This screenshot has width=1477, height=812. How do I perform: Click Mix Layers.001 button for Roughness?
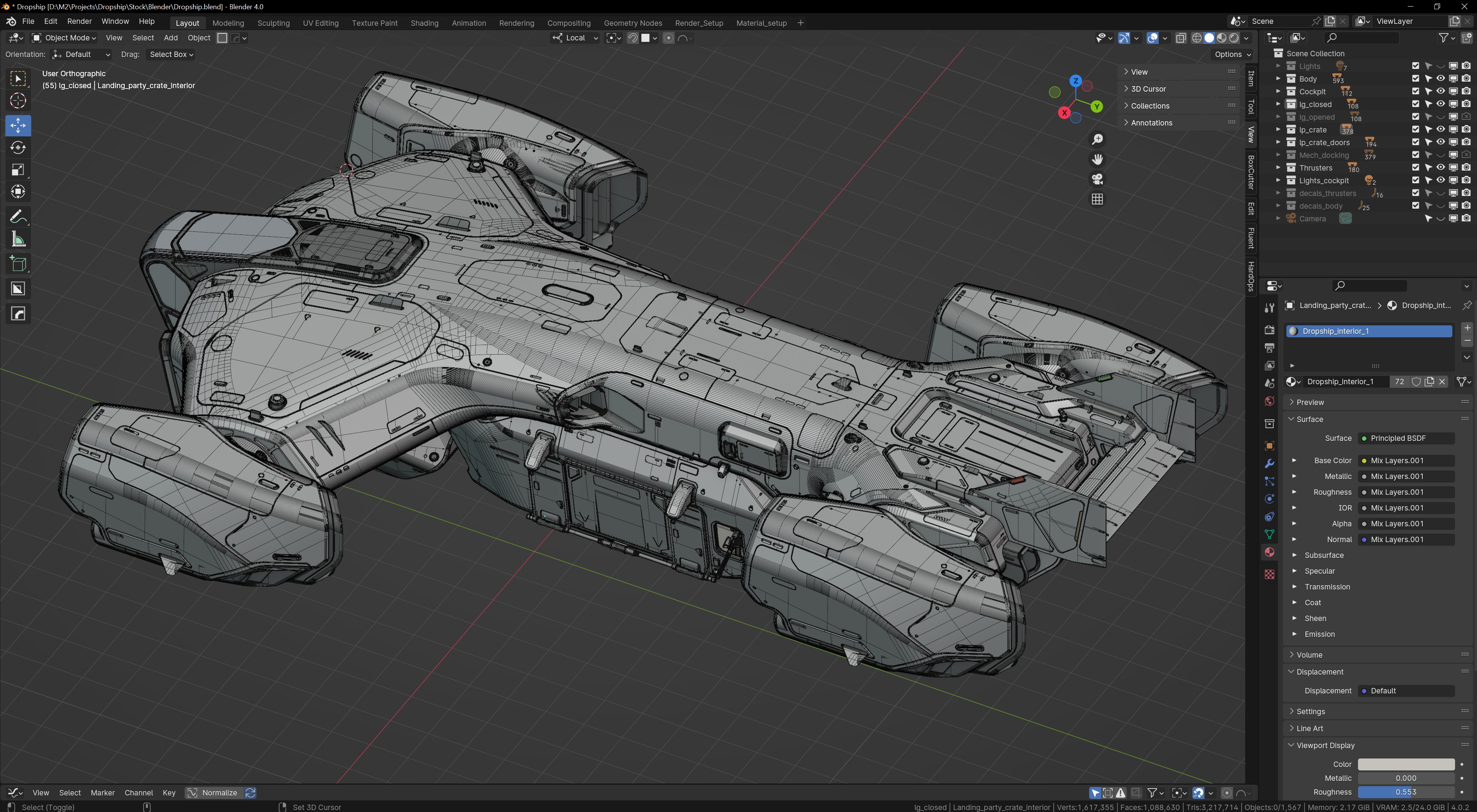point(1406,492)
